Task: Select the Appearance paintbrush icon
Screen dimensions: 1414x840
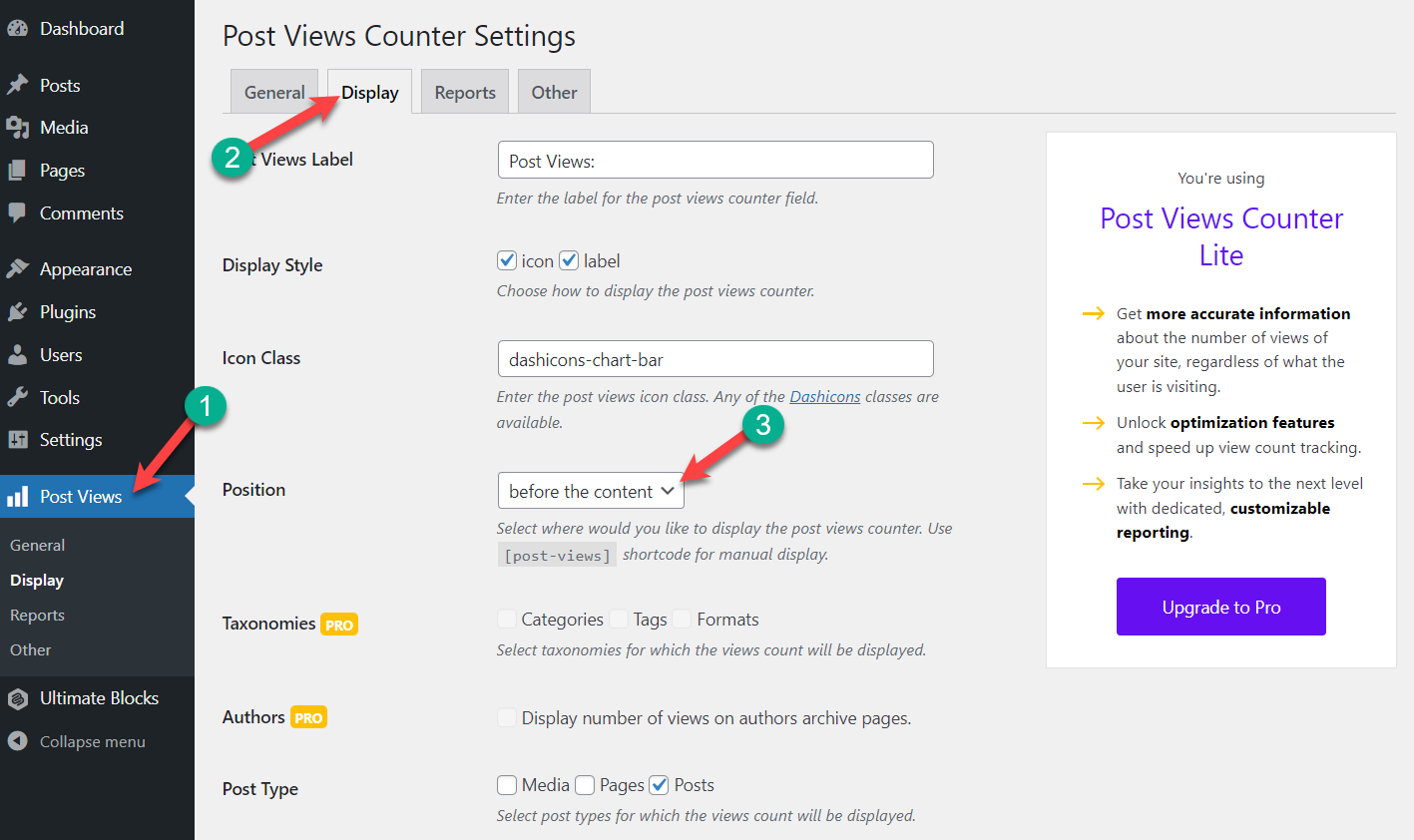Action: pos(19,268)
